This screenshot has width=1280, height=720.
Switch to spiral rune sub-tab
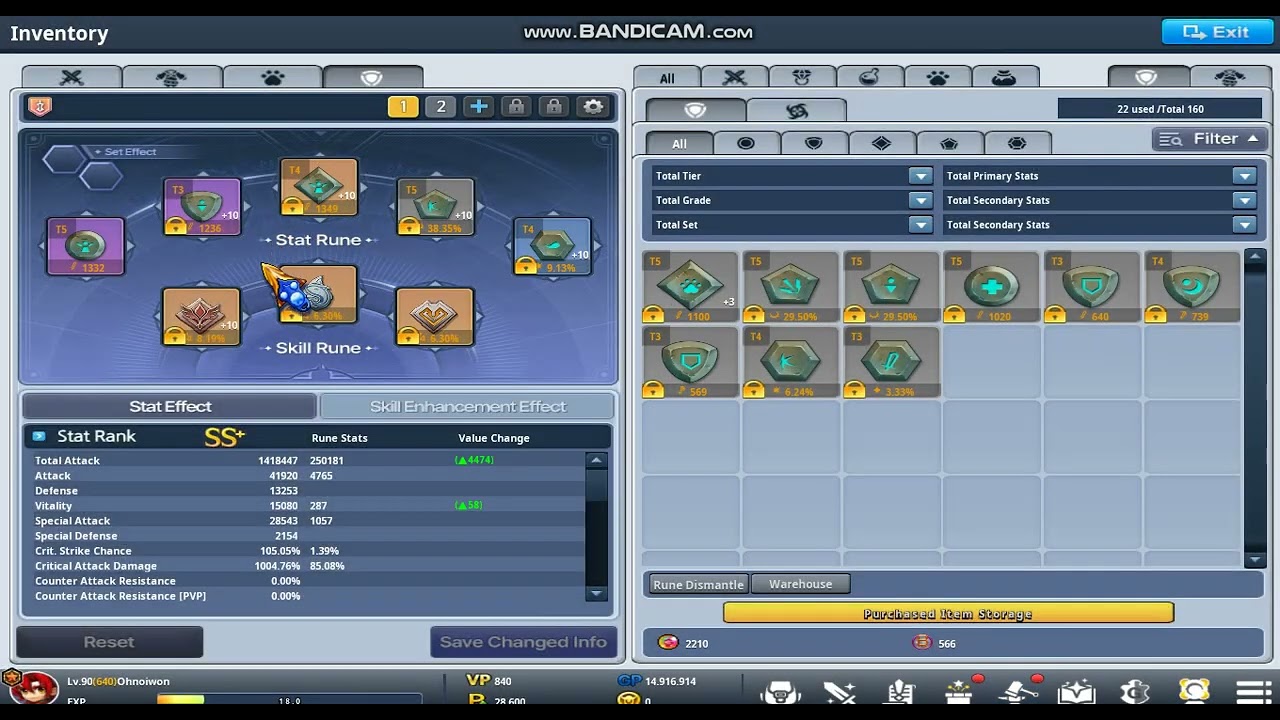(797, 110)
